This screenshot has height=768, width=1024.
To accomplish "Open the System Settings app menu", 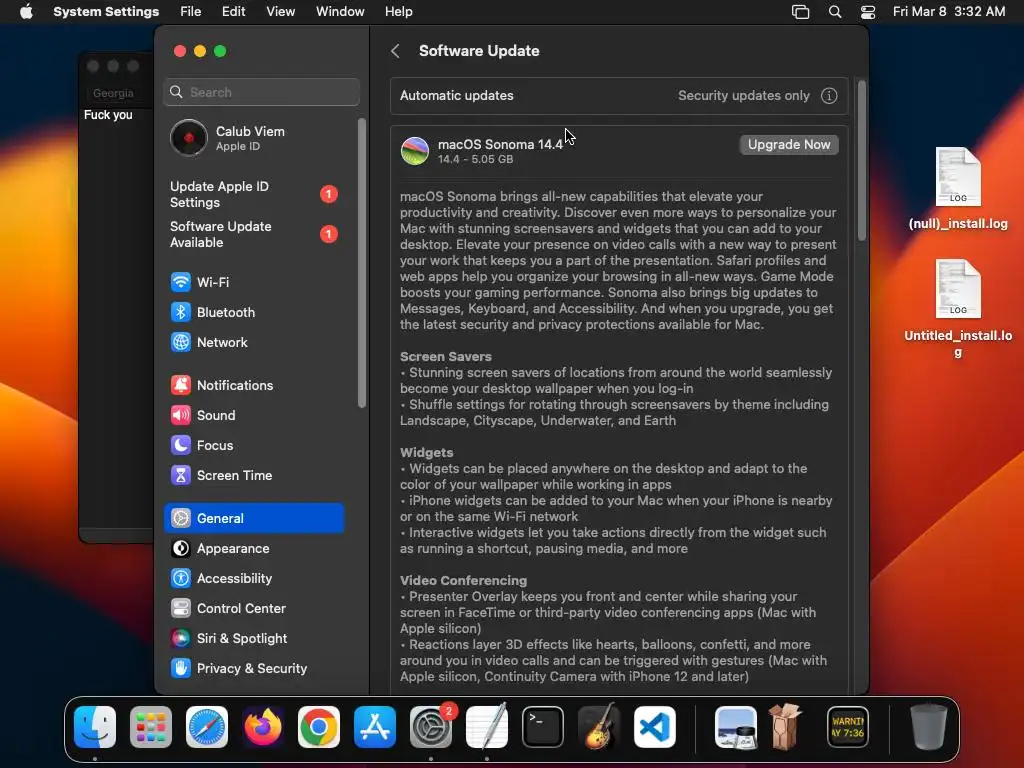I will point(106,12).
